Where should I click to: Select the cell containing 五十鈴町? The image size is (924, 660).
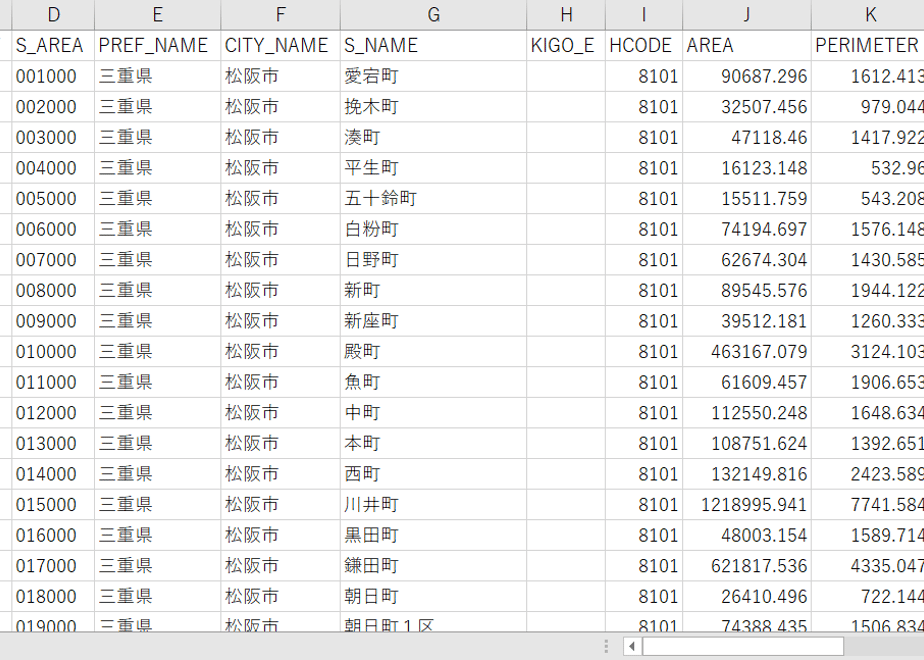coord(433,199)
